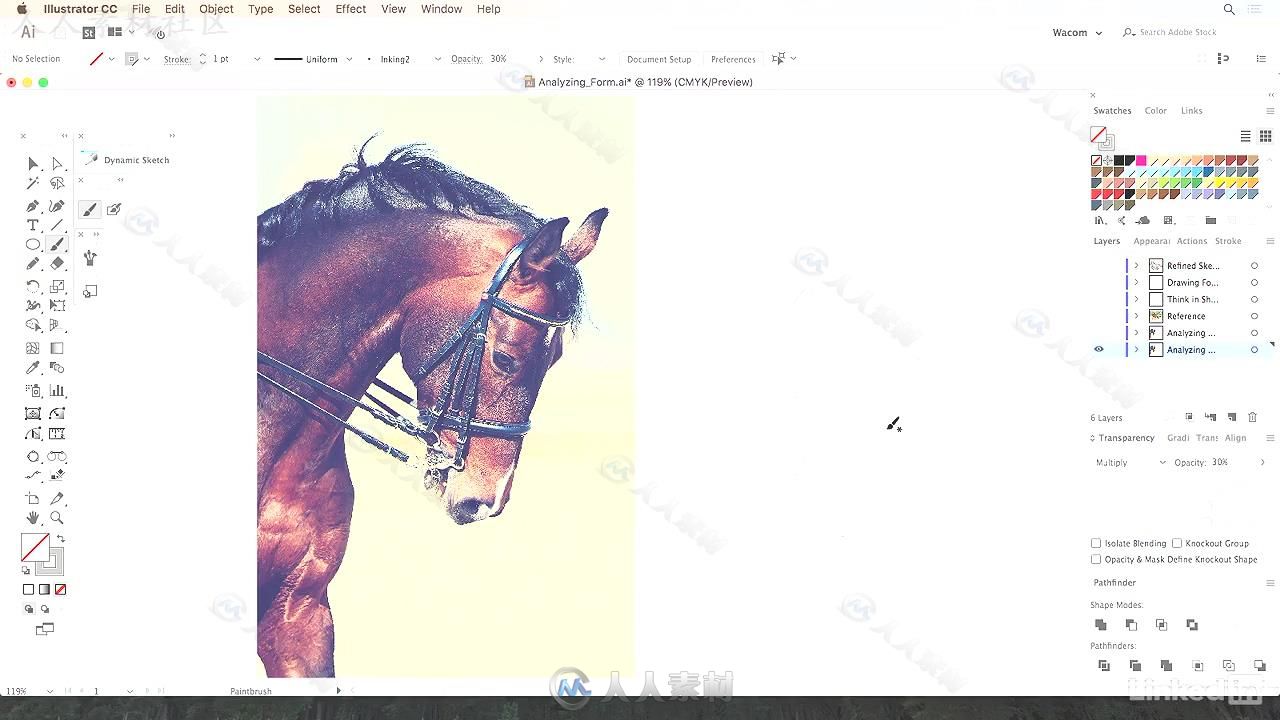
Task: Open the Multiply blending mode dropdown
Action: [x=1130, y=462]
